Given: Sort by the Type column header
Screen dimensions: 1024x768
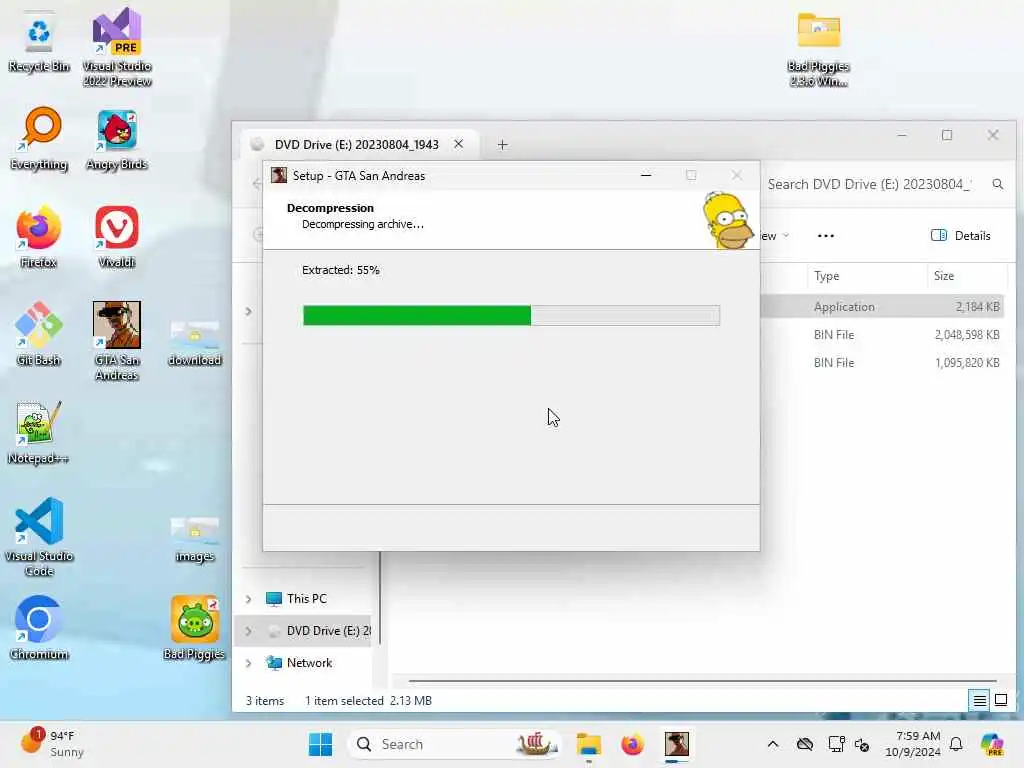Looking at the screenshot, I should pos(867,276).
